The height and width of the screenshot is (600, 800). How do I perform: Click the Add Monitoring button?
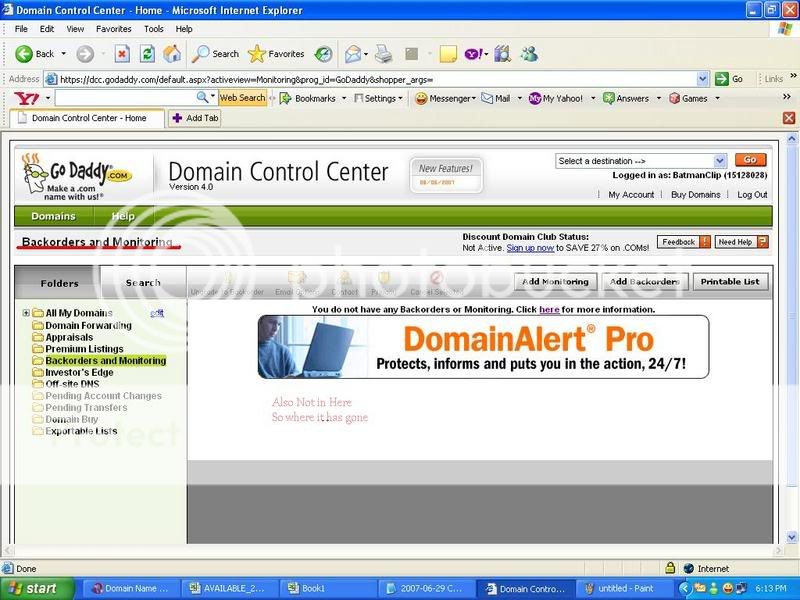[x=555, y=282]
